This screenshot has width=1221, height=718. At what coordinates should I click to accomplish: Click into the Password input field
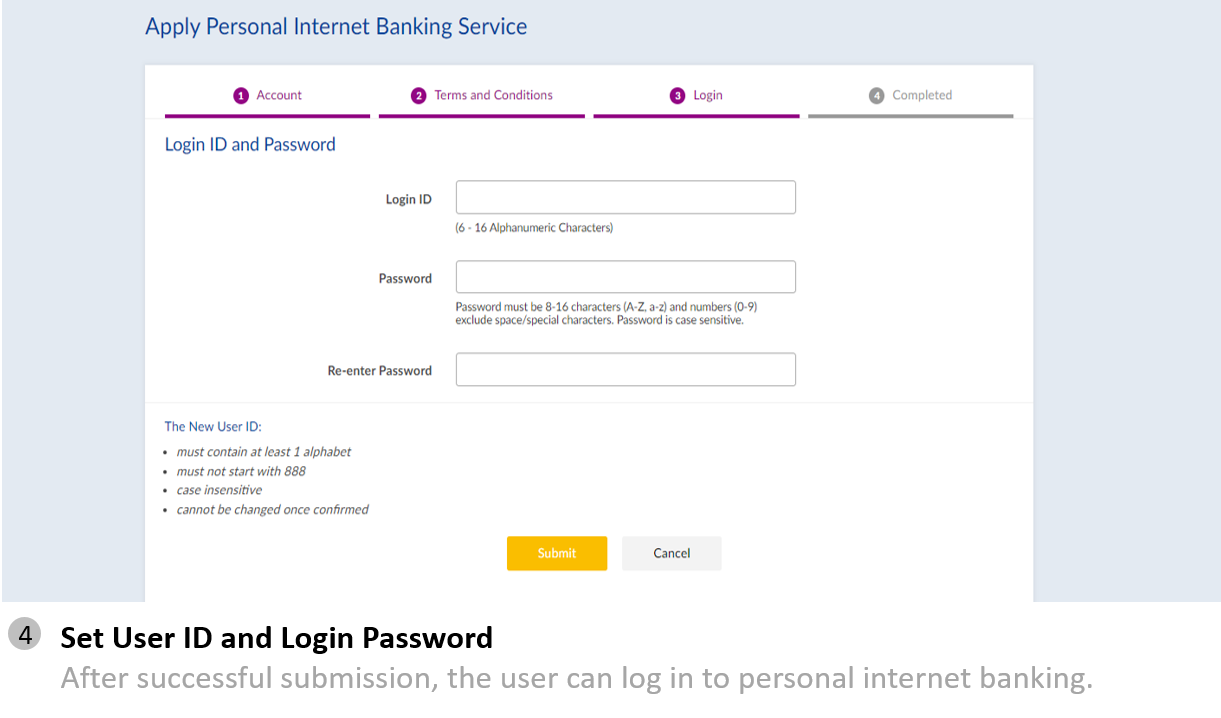point(625,277)
